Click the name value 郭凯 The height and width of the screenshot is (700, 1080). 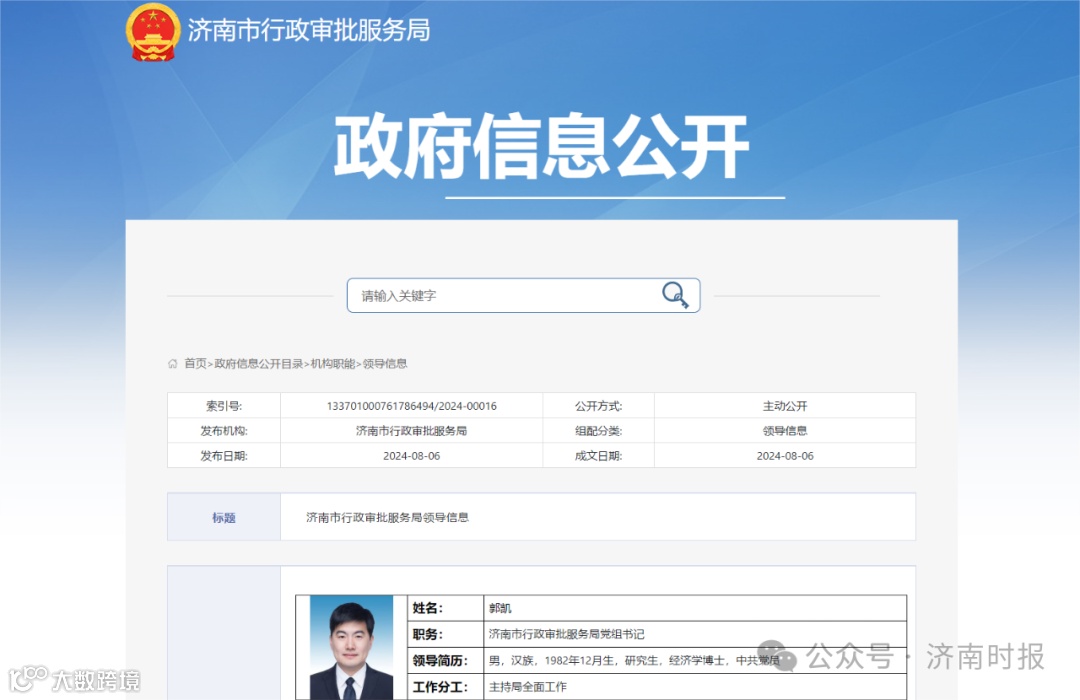500,608
